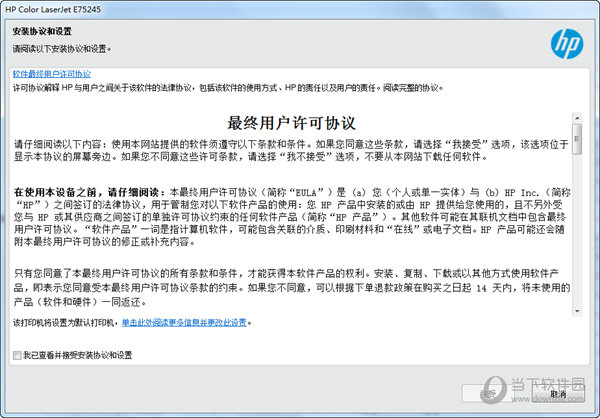
Task: Click the window title HP Color LaserJet E75245
Action: (x=53, y=9)
